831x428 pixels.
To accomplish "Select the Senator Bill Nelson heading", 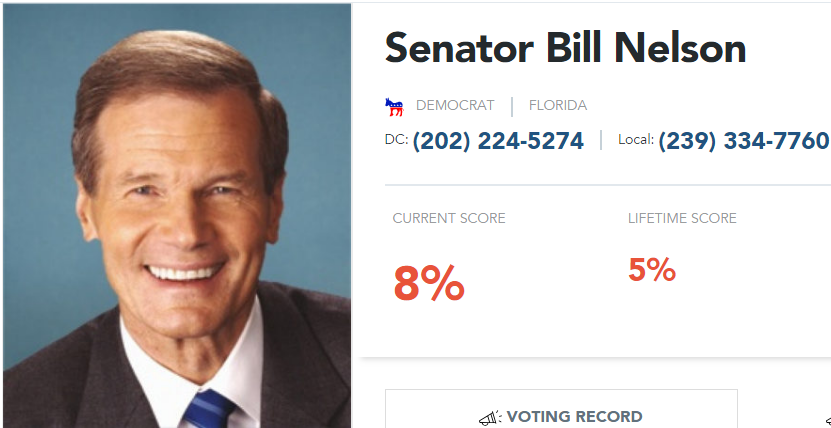I will coord(565,48).
